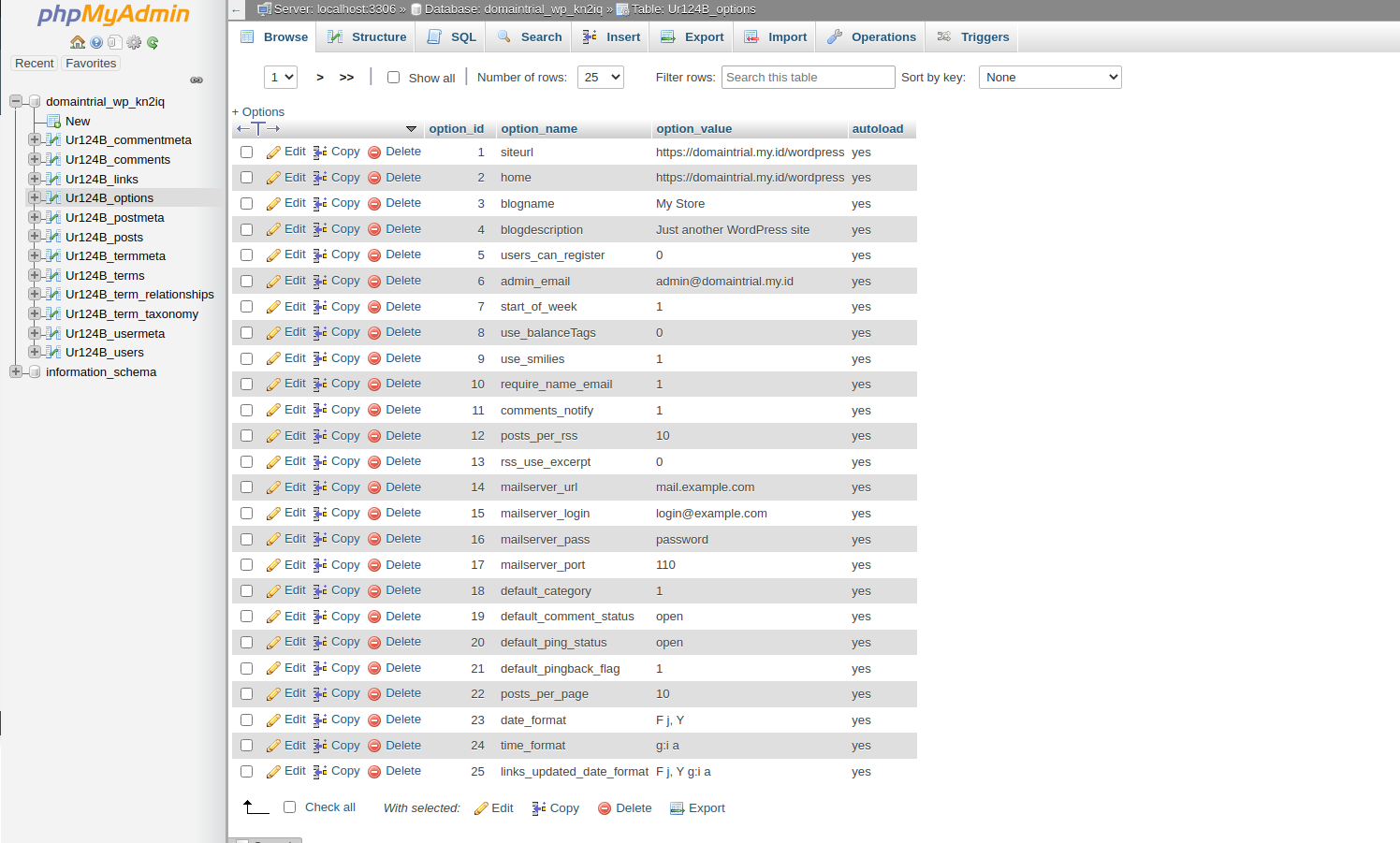Open phpMyAdmin documentation via the question mark icon
This screenshot has width=1400, height=843.
[x=95, y=42]
